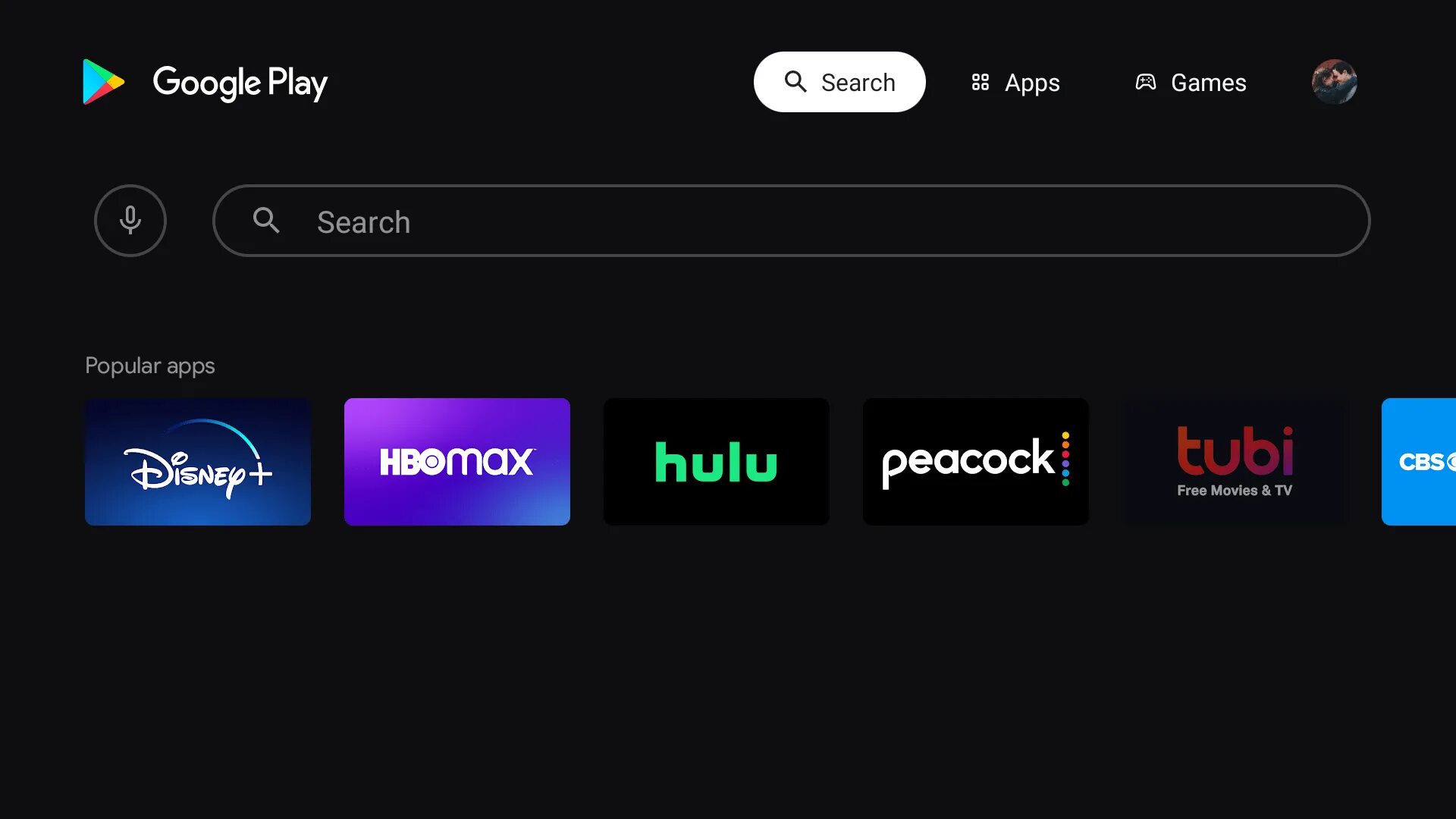This screenshot has height=819, width=1456.
Task: Click magnifier icon inside the search field
Action: [x=266, y=221]
